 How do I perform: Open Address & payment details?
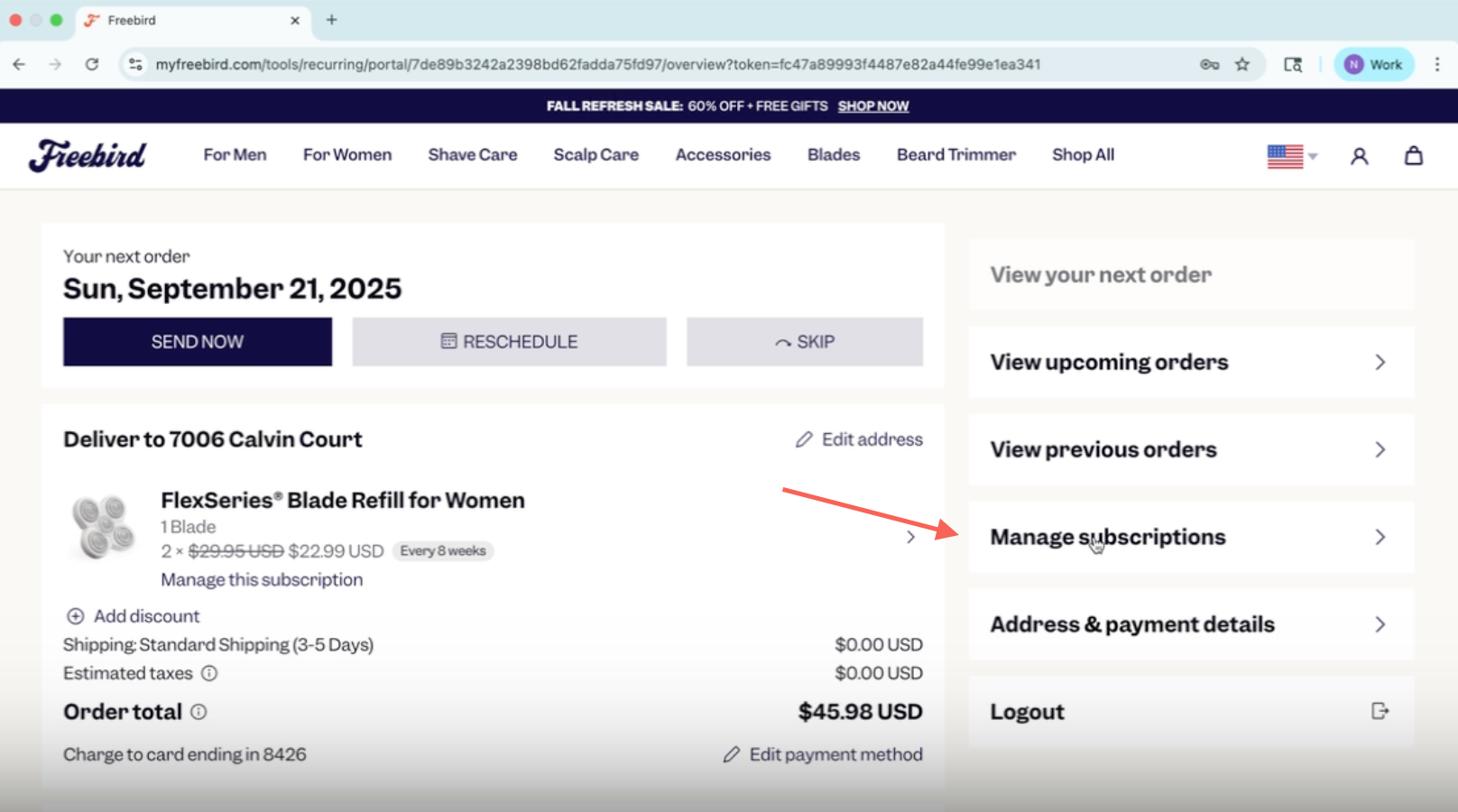[1190, 624]
